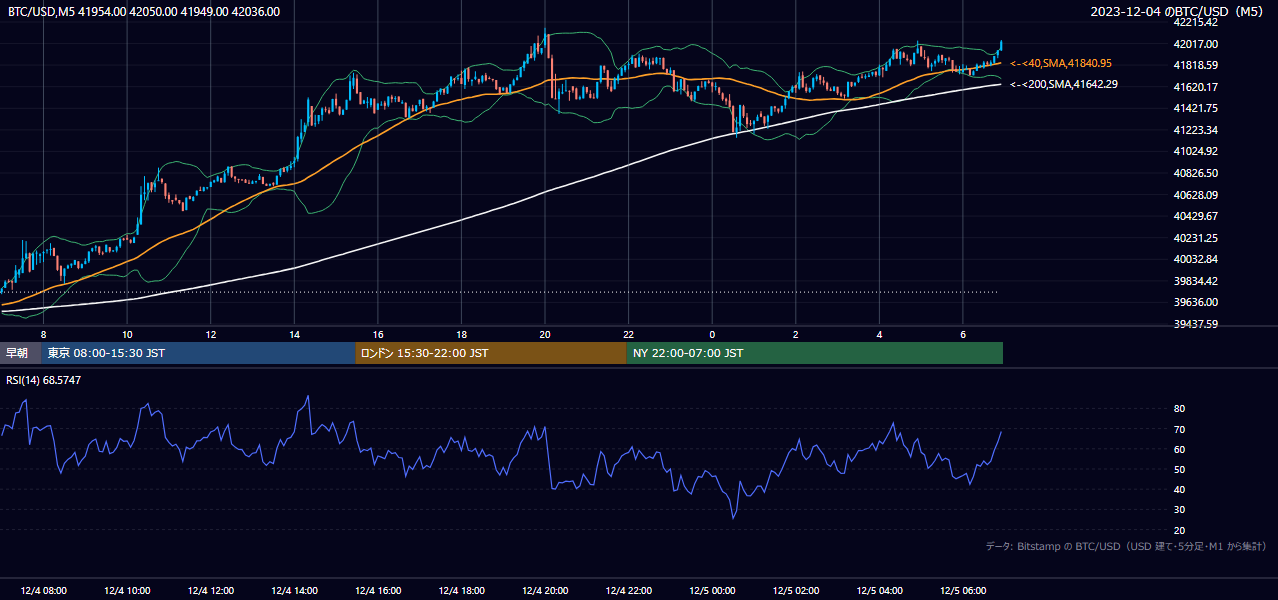
Task: Select the ロンドン 15:30-22:00 JST session bar
Action: (x=491, y=353)
